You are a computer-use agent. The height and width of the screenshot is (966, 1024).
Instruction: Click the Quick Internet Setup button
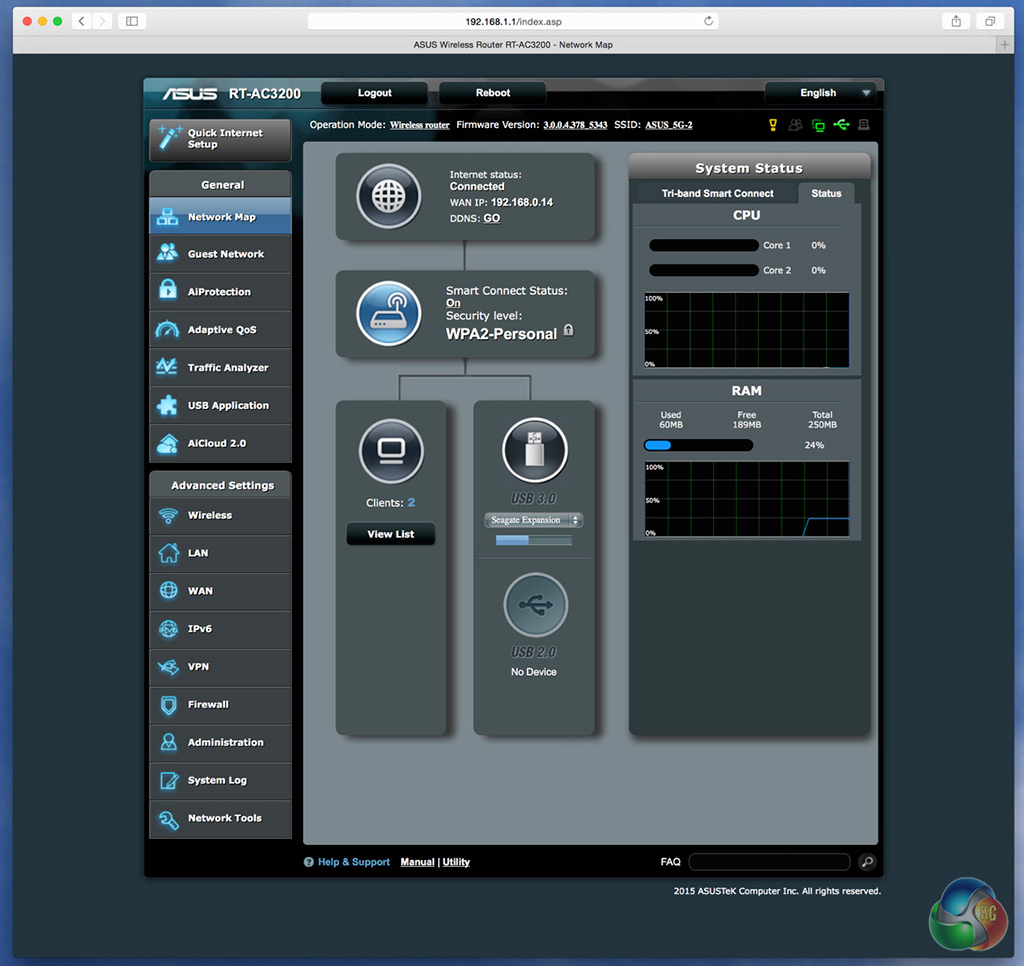(220, 138)
